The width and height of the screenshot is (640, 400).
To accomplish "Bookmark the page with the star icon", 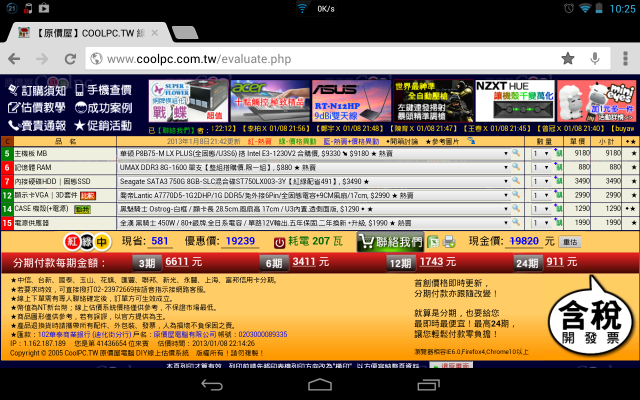I will click(x=568, y=59).
